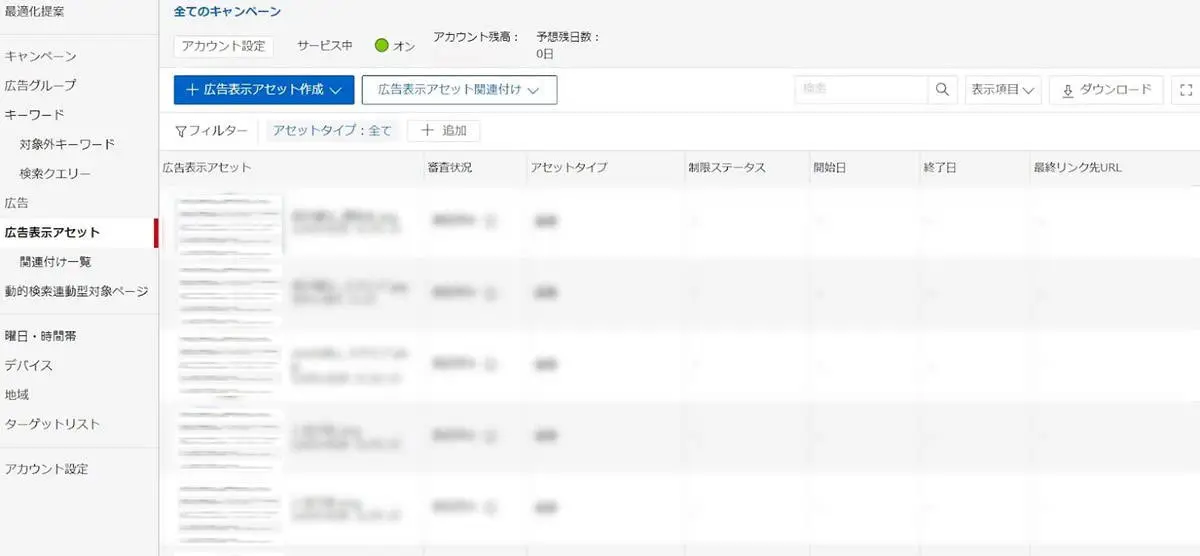Select 関連付け一覧 under 広告表示アセット
Viewport: 1200px width, 556px height.
coord(55,262)
